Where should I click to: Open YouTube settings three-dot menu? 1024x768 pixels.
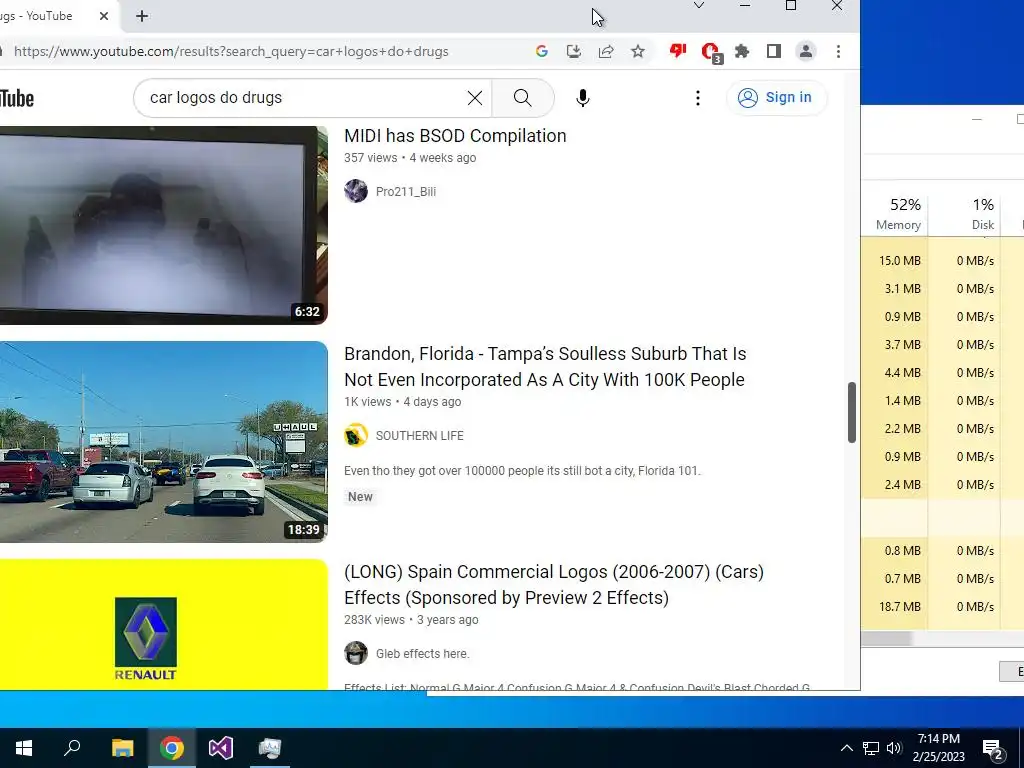pyautogui.click(x=697, y=98)
